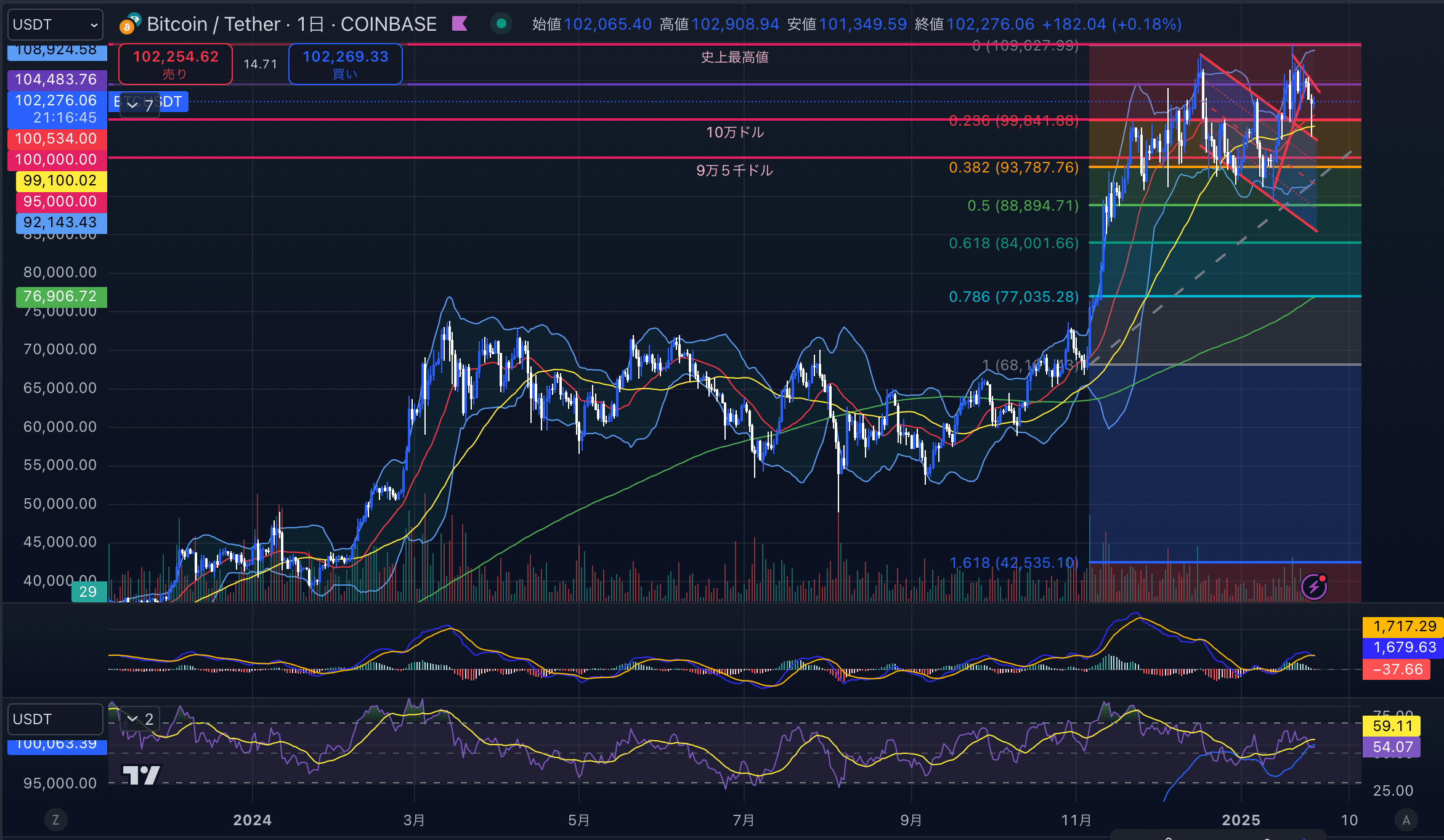Click the 14.71 spread value
This screenshot has width=1444, height=840.
tap(261, 64)
